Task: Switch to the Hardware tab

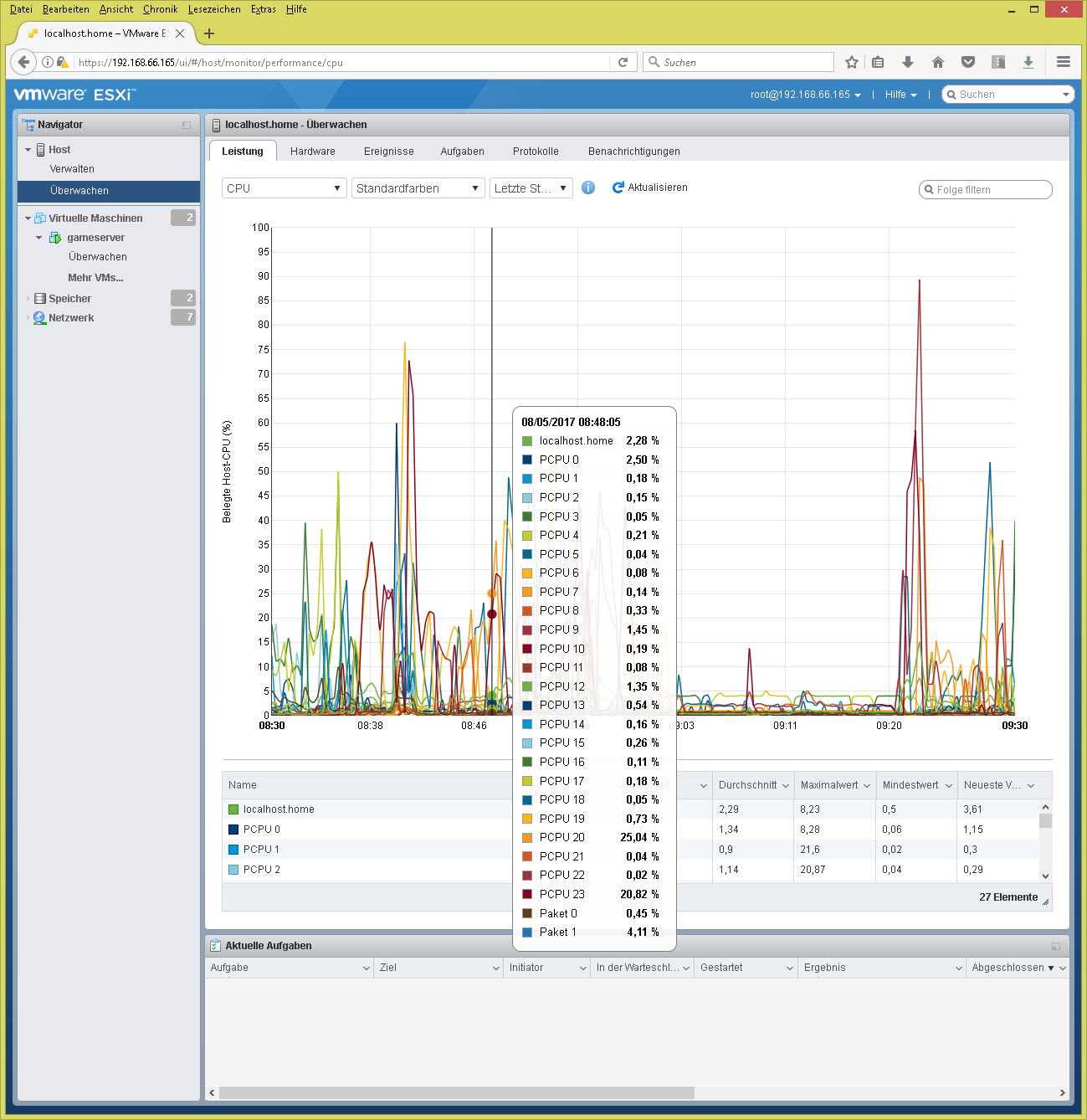Action: tap(312, 152)
